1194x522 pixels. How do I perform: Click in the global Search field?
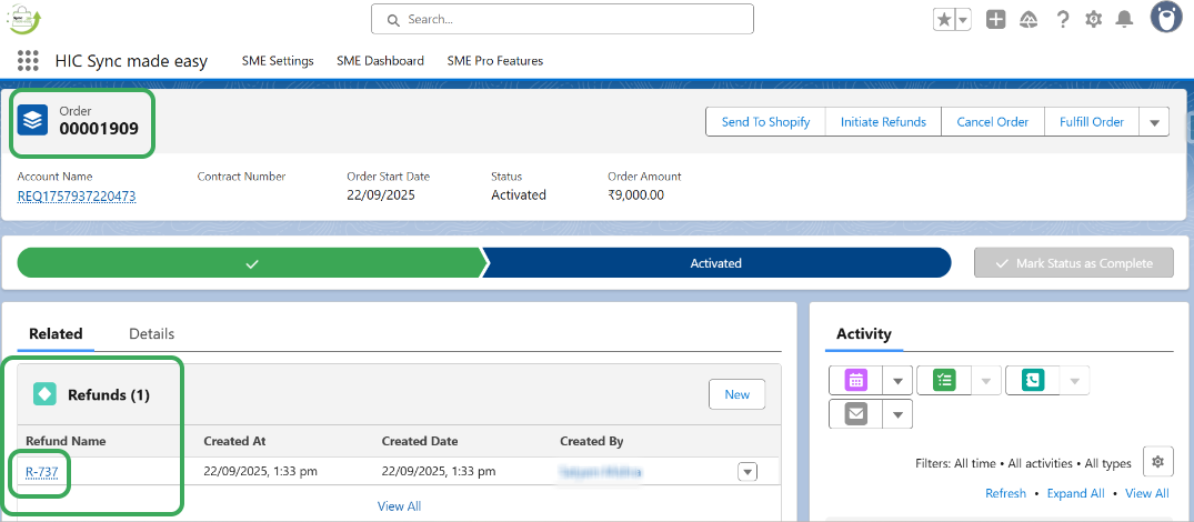coord(562,19)
